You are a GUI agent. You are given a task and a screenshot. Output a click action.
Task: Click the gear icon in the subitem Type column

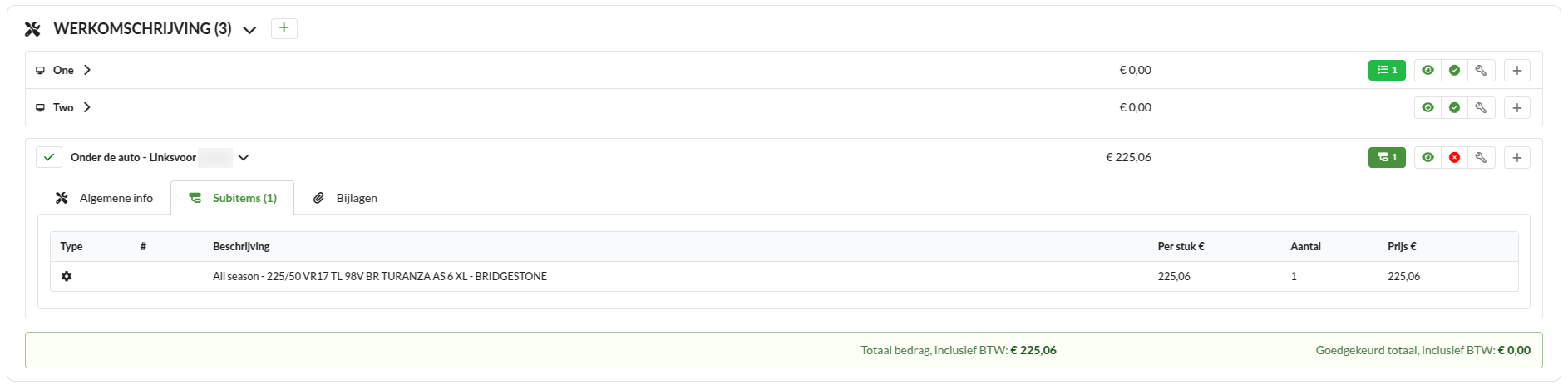(67, 277)
